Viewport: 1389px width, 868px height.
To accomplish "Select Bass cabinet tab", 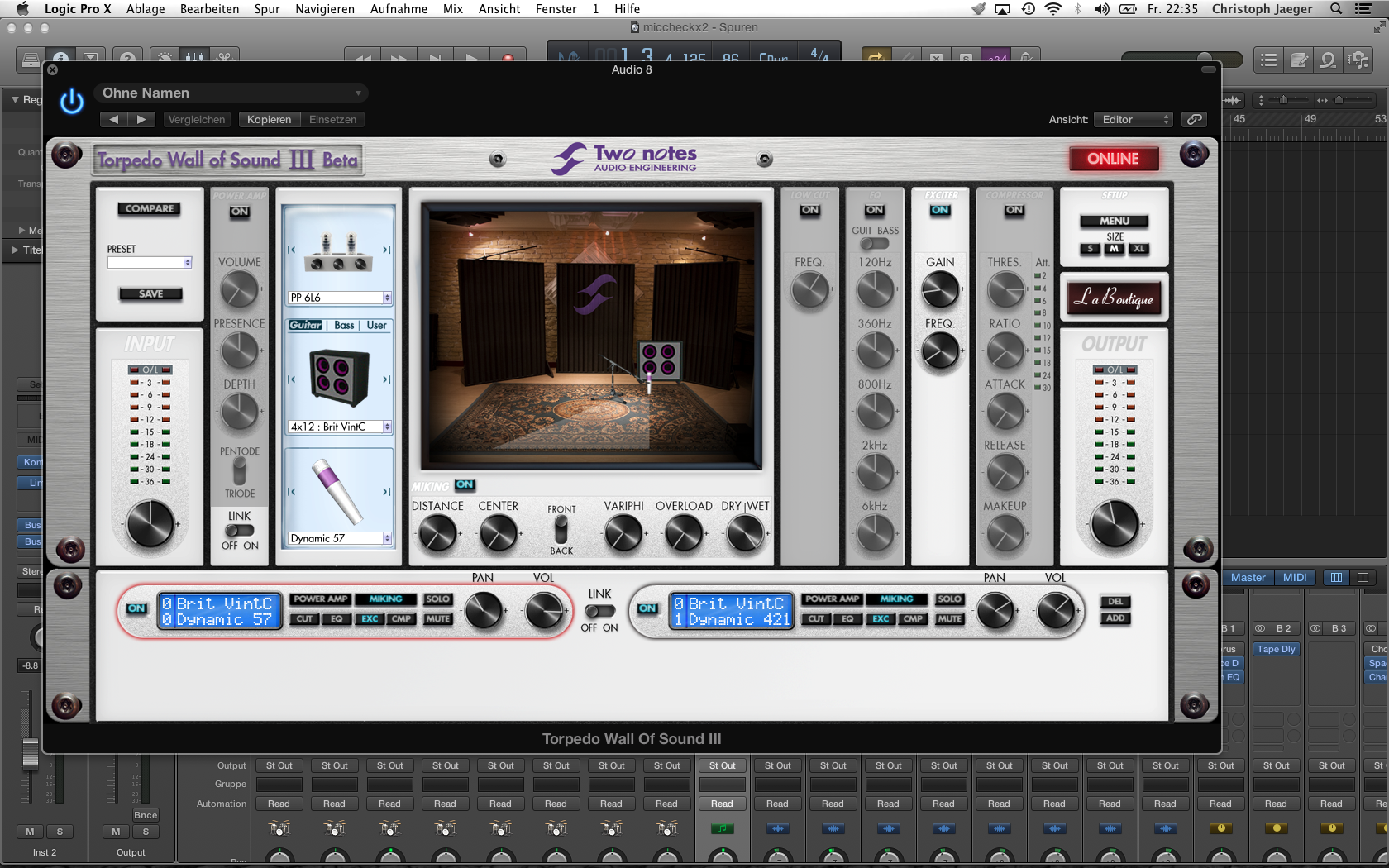I will click(x=344, y=325).
